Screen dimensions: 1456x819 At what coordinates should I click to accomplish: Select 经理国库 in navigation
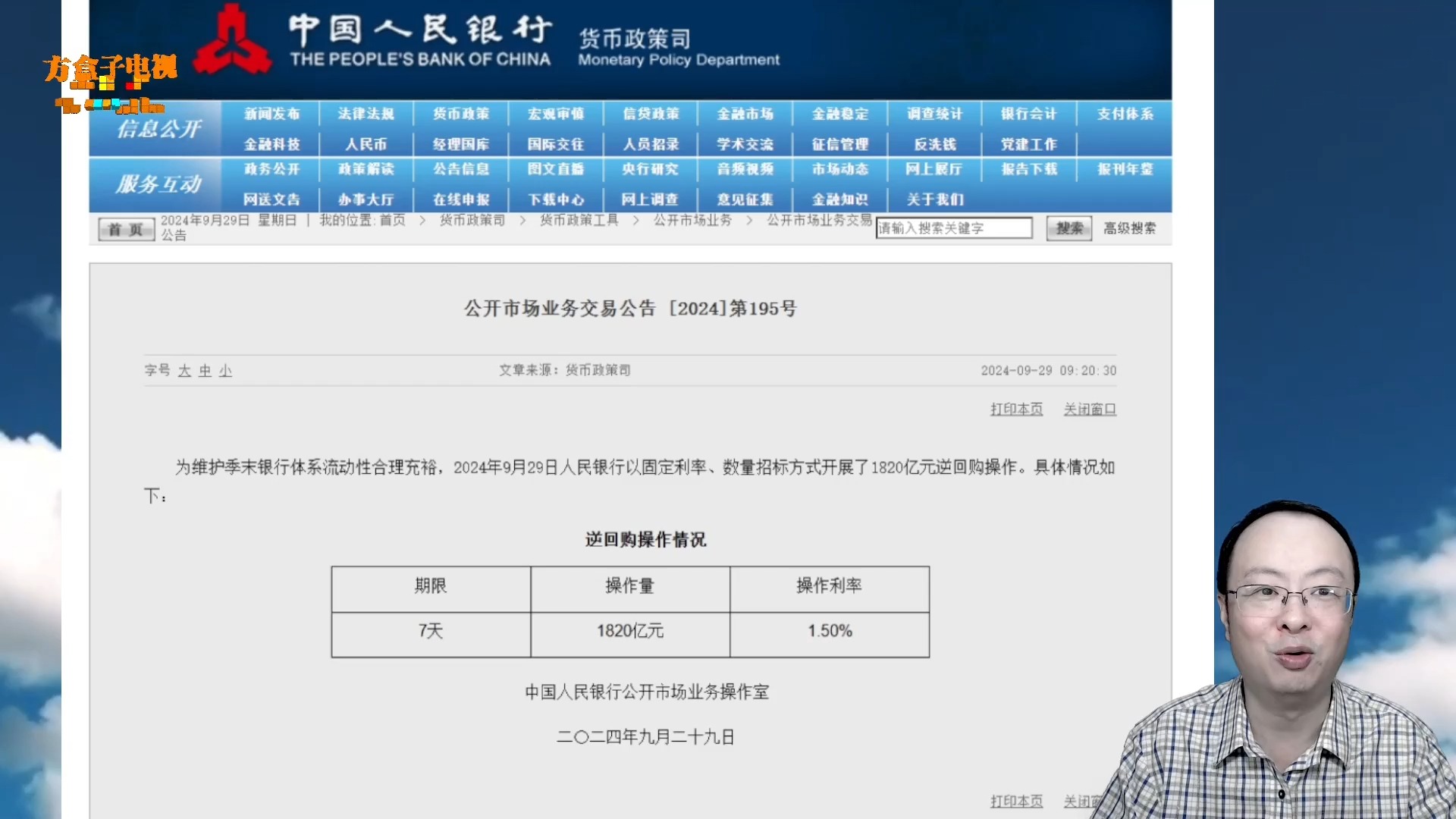(461, 144)
